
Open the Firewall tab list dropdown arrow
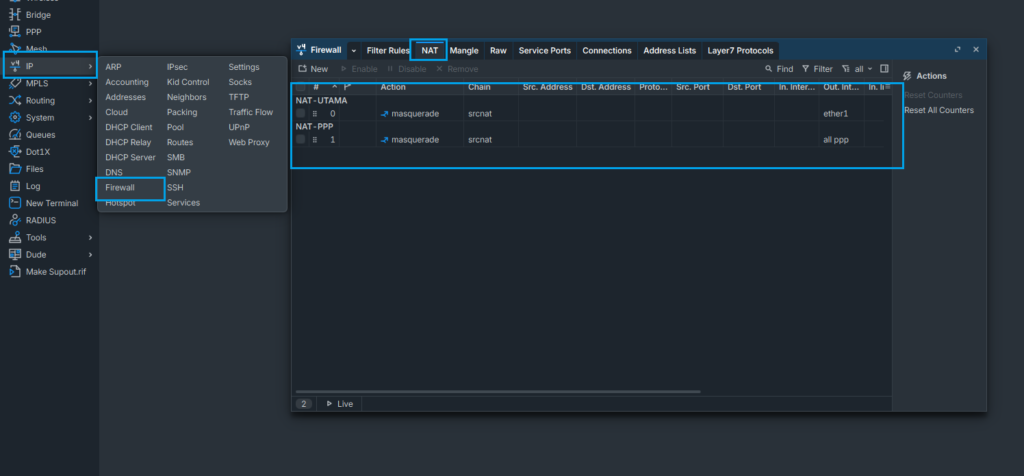(x=354, y=50)
